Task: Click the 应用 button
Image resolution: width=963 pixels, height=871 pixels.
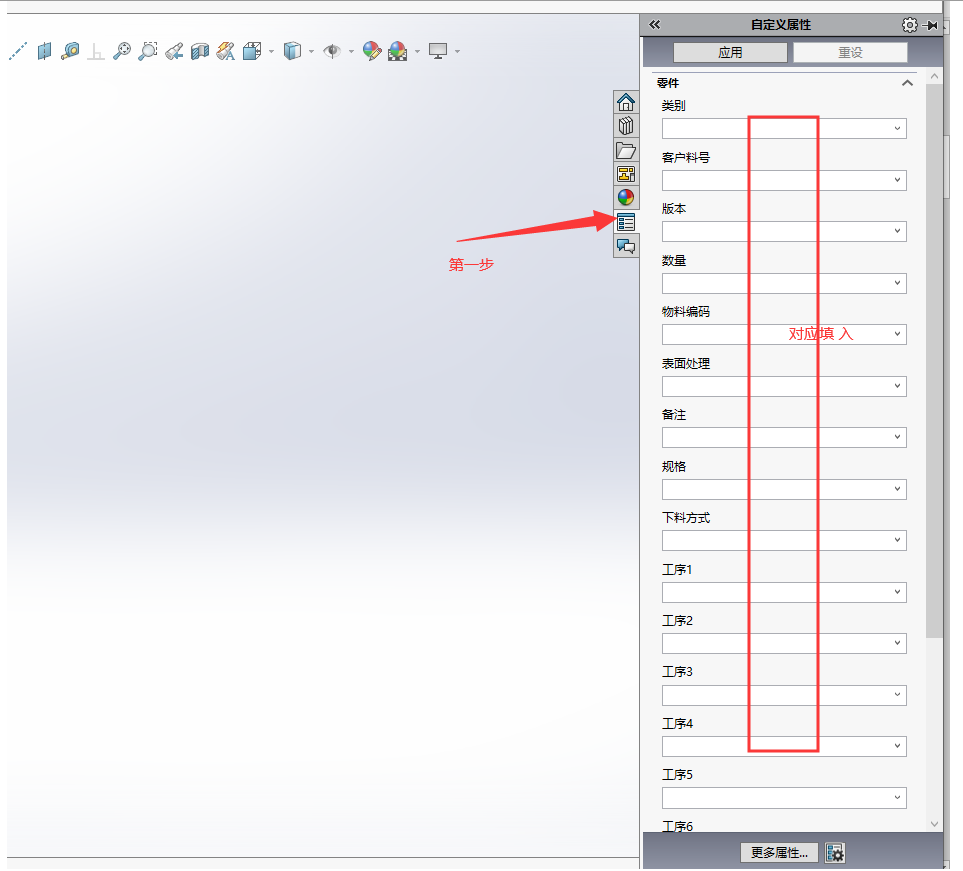Action: pos(730,53)
